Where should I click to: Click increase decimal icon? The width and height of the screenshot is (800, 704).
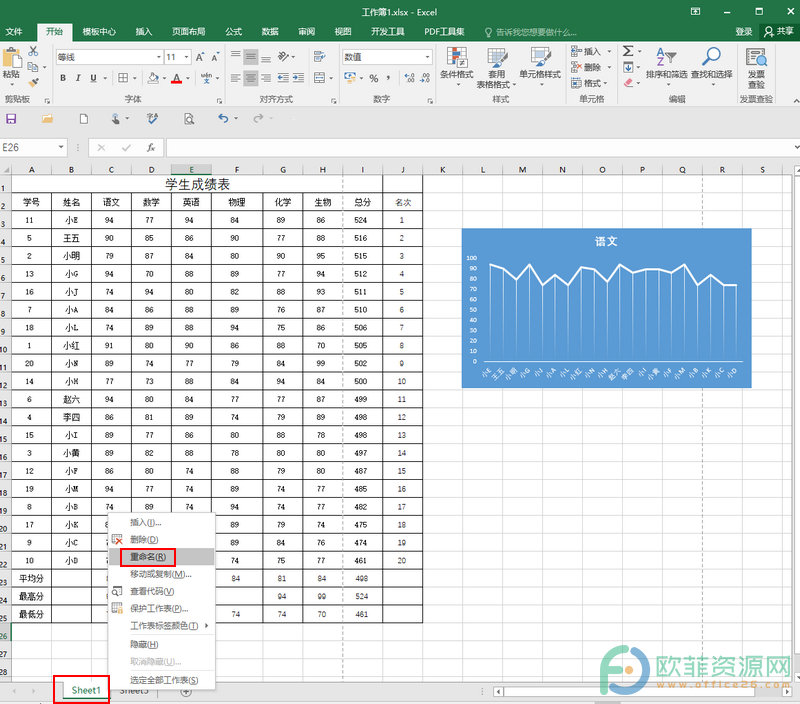409,78
